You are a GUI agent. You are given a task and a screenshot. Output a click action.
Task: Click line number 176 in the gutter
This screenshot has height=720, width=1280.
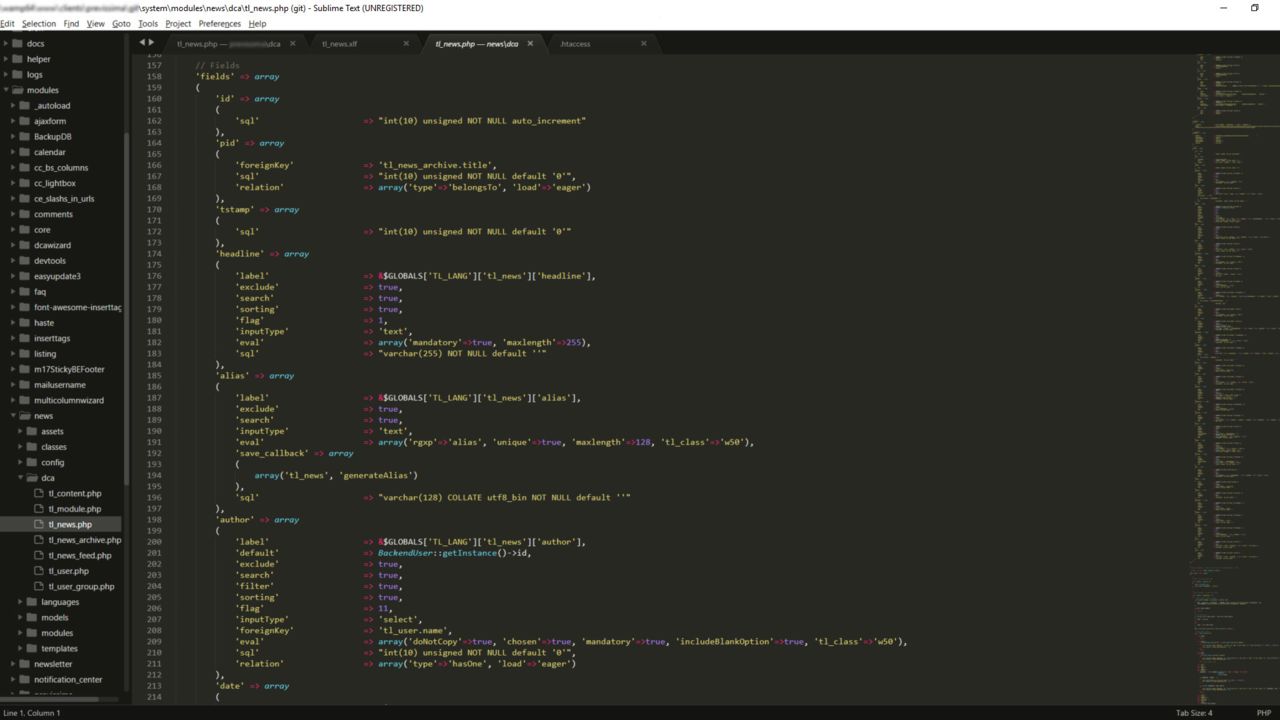tap(154, 276)
